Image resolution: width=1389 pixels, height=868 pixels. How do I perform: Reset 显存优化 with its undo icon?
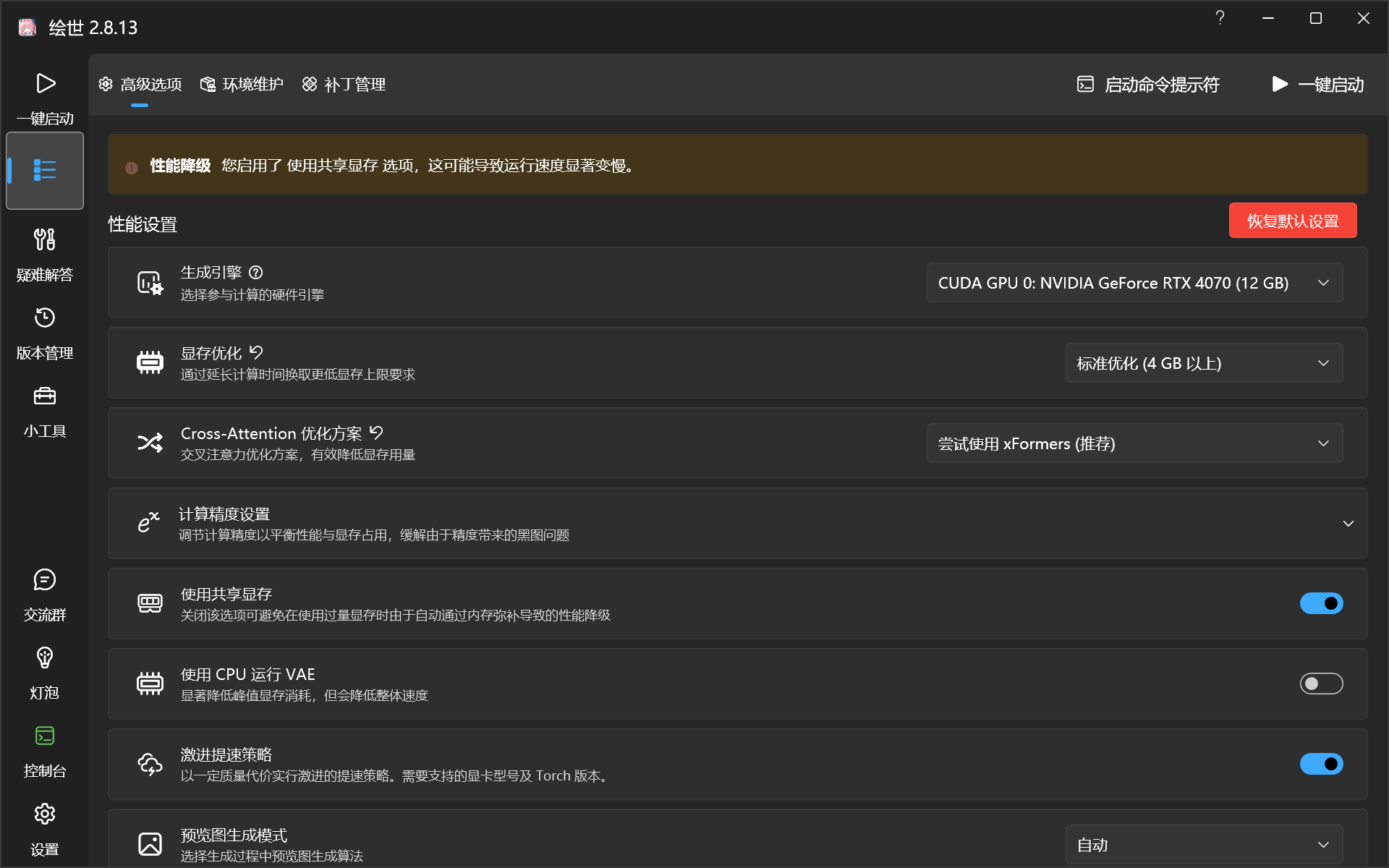click(x=256, y=352)
